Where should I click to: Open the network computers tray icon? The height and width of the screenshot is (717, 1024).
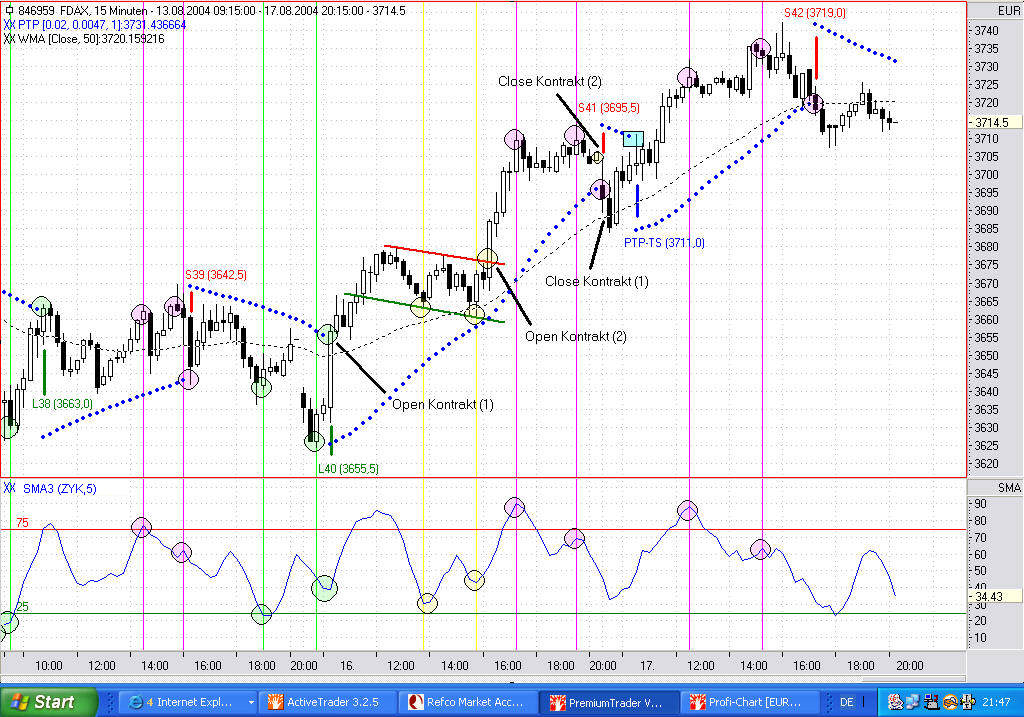[x=914, y=702]
